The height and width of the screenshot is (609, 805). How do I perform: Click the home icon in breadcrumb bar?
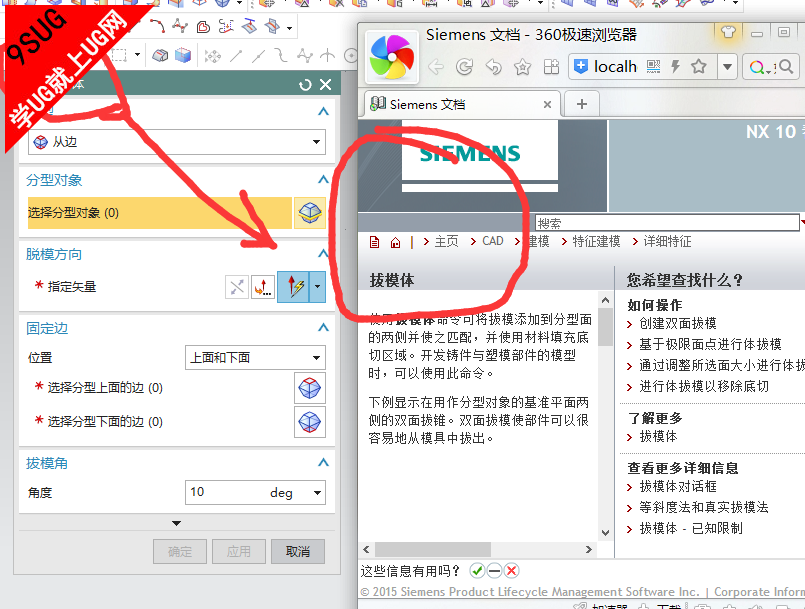pos(395,242)
